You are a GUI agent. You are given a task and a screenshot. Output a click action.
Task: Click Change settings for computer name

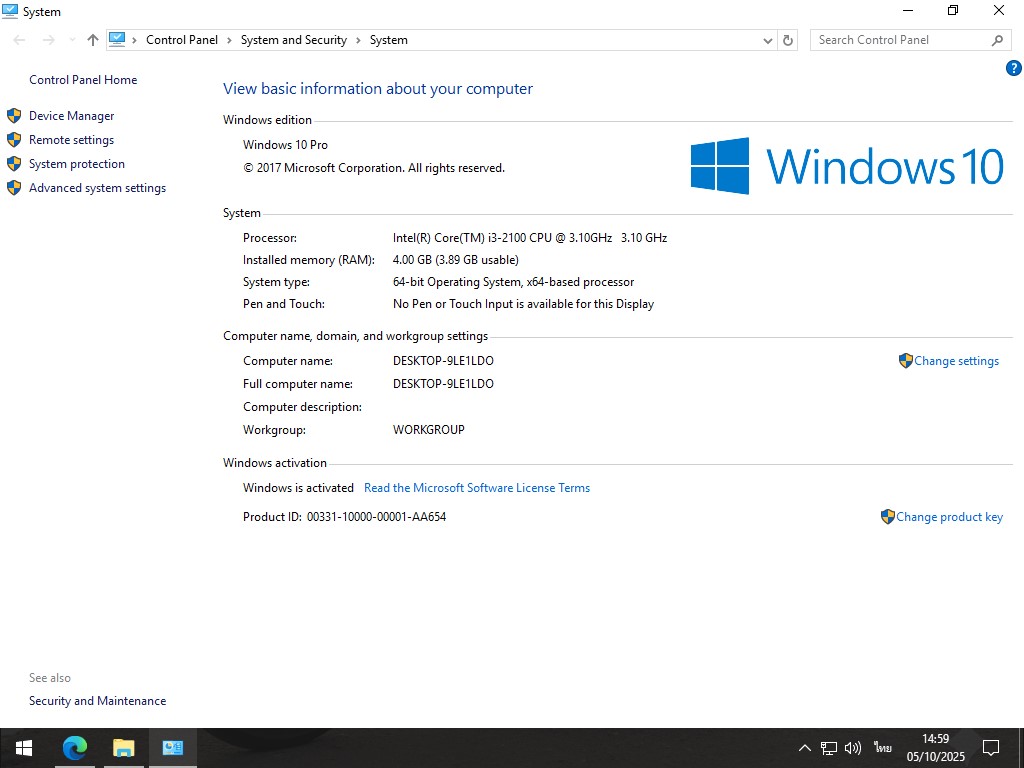click(x=956, y=361)
